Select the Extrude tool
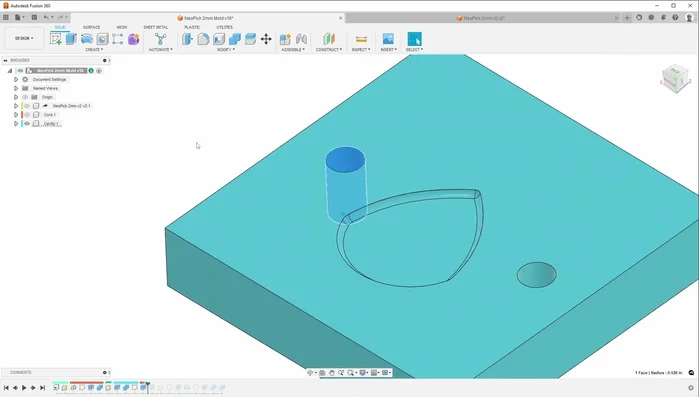The width and height of the screenshot is (699, 397). pos(71,39)
